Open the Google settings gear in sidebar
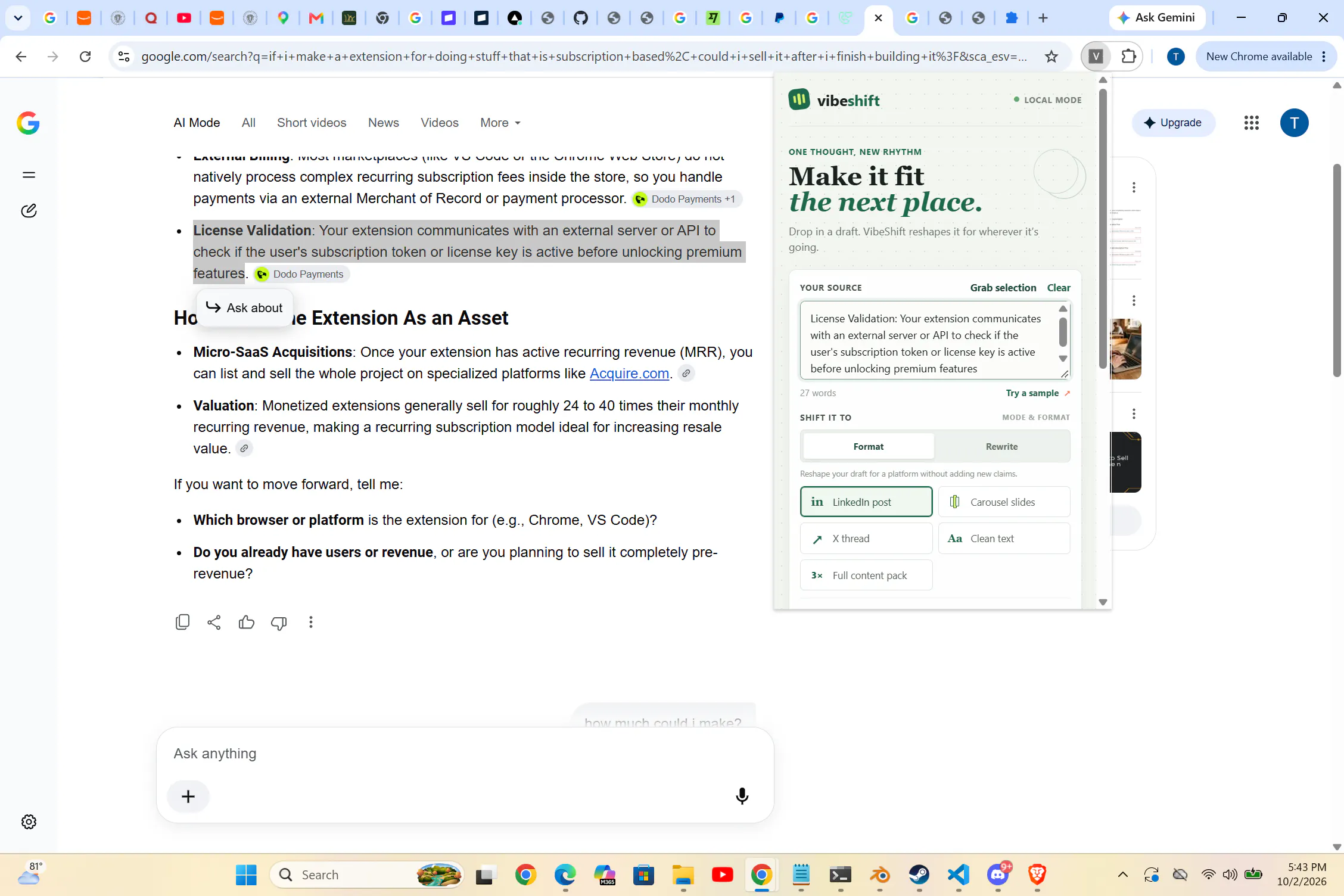Viewport: 1344px width, 896px height. pyautogui.click(x=29, y=822)
